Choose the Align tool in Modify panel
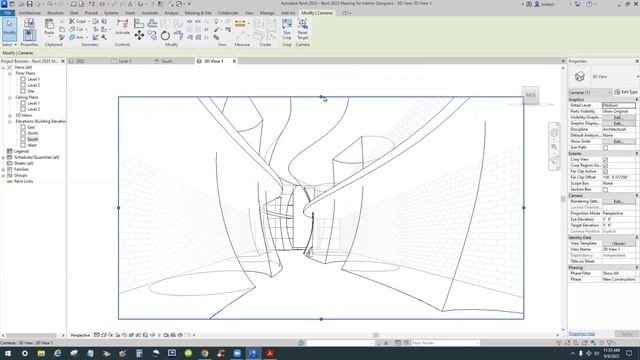 point(139,23)
